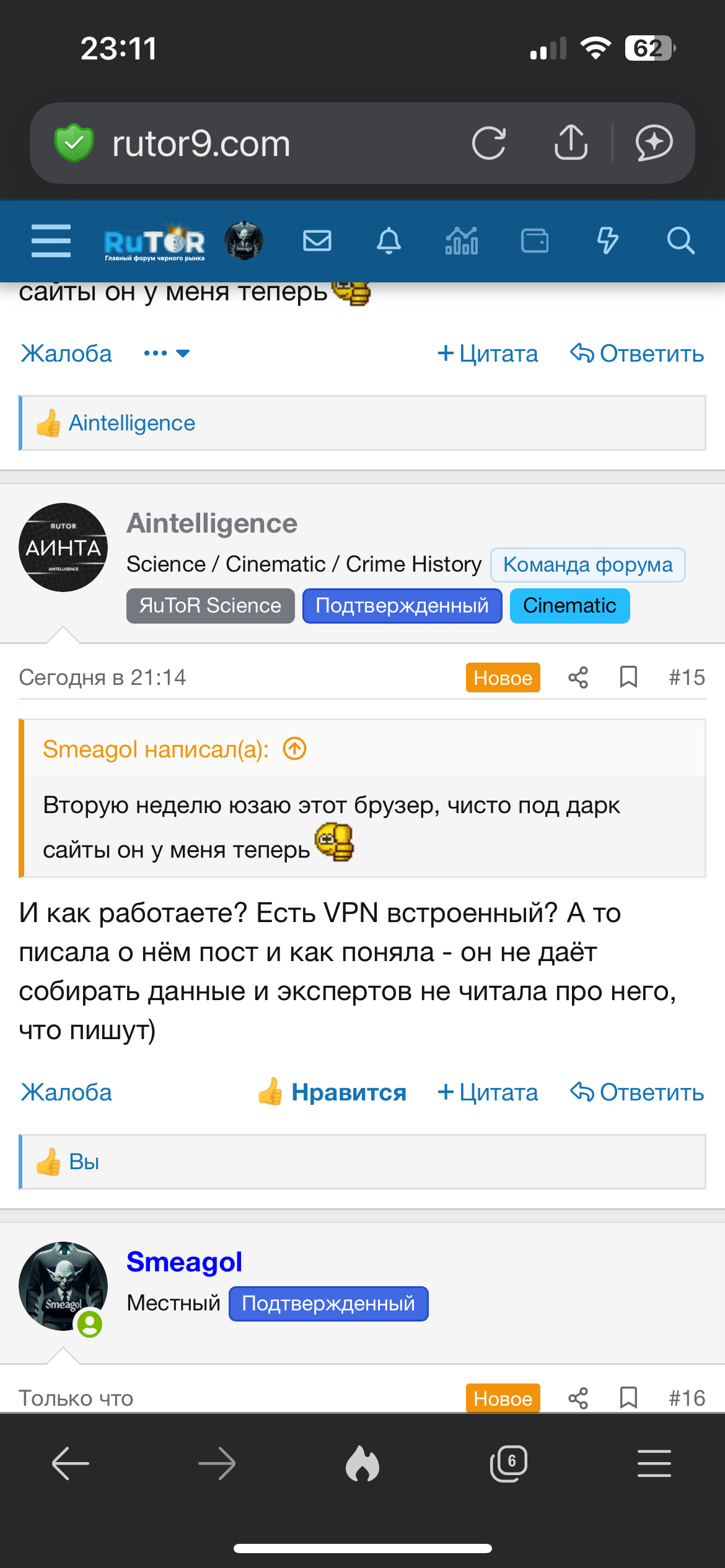Expand the three-dots more options dropdown
This screenshot has height=1568, width=725.
click(166, 354)
